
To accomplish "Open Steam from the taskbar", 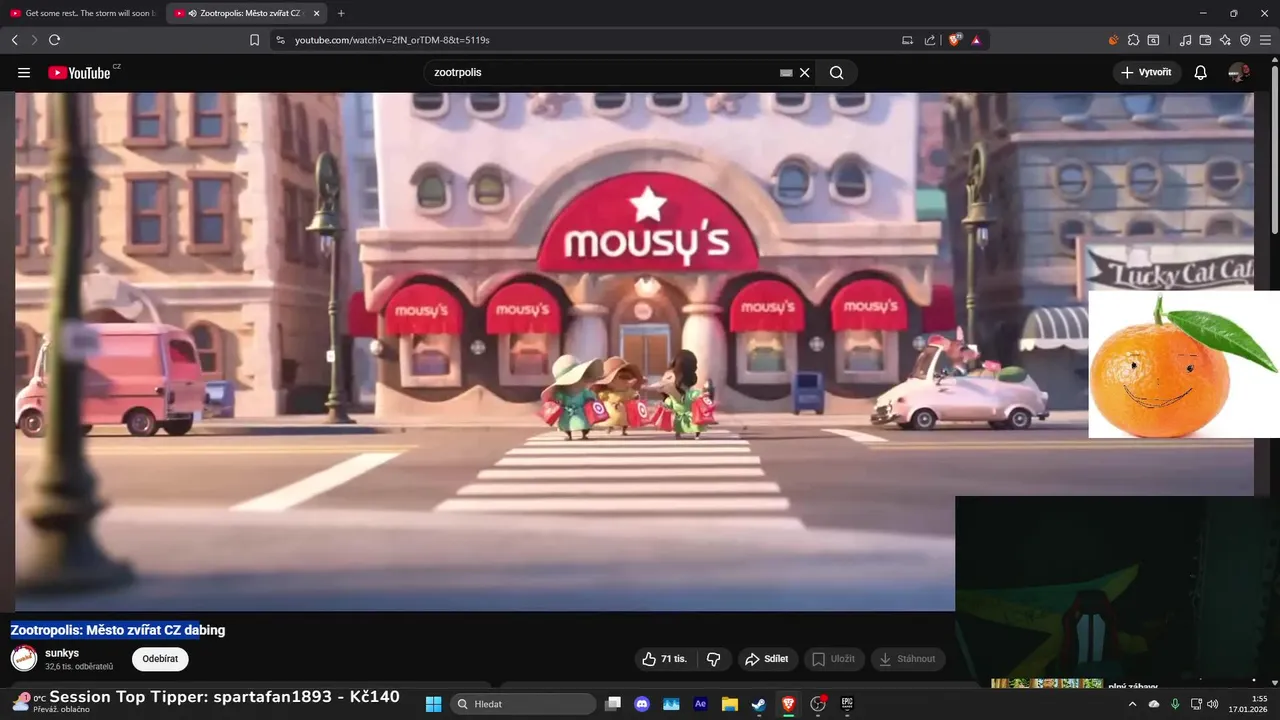I will point(758,704).
